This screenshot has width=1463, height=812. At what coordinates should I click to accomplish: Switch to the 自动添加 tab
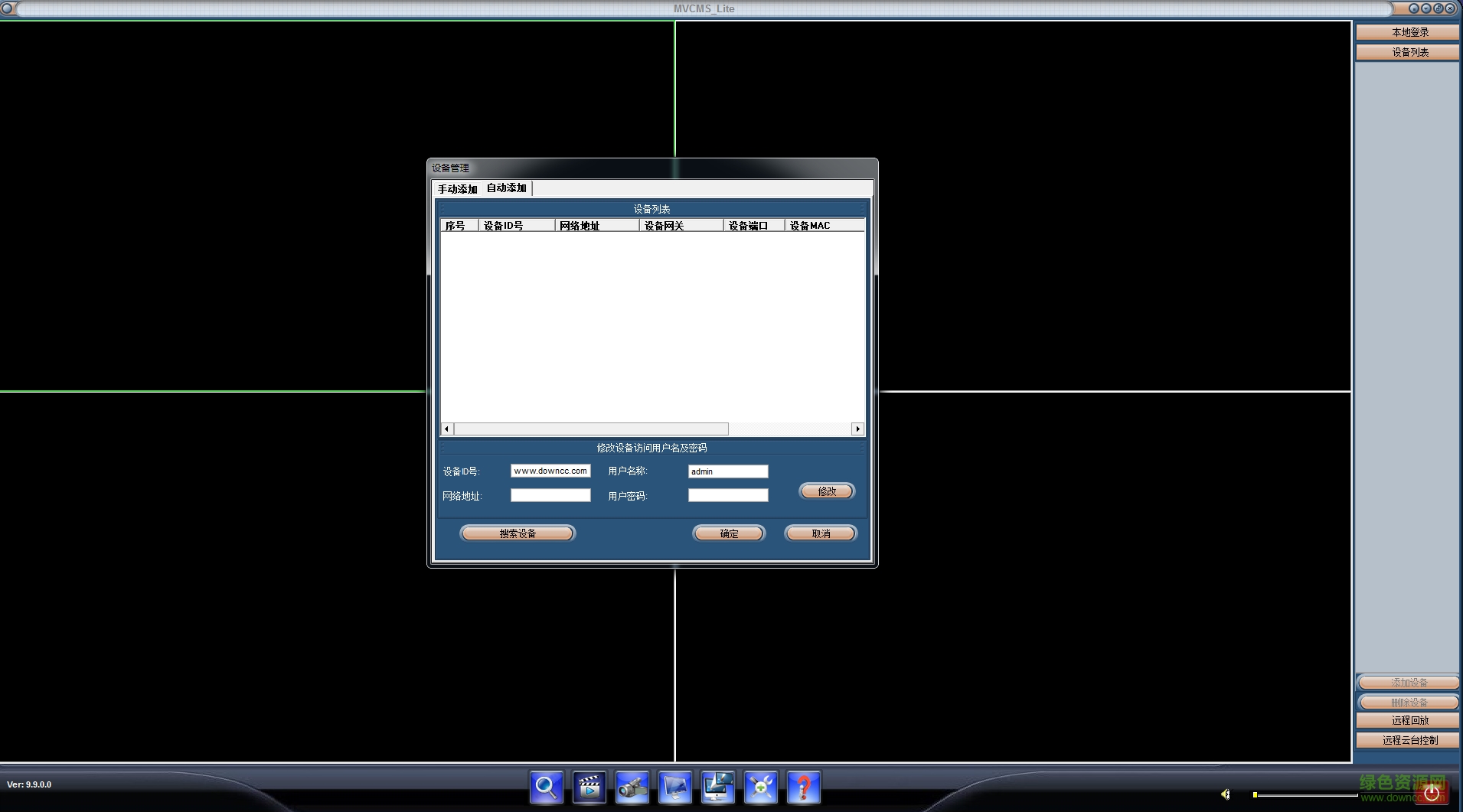click(506, 188)
